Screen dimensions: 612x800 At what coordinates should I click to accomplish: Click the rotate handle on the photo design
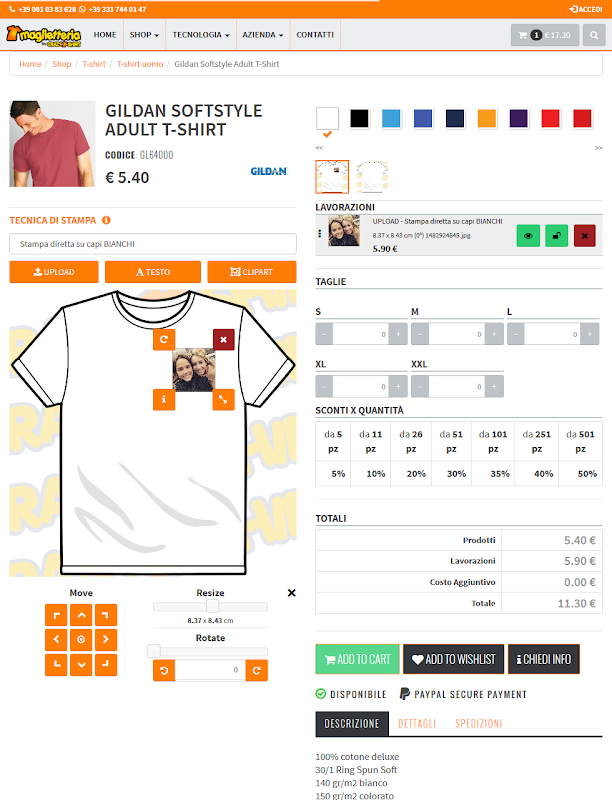coord(164,339)
